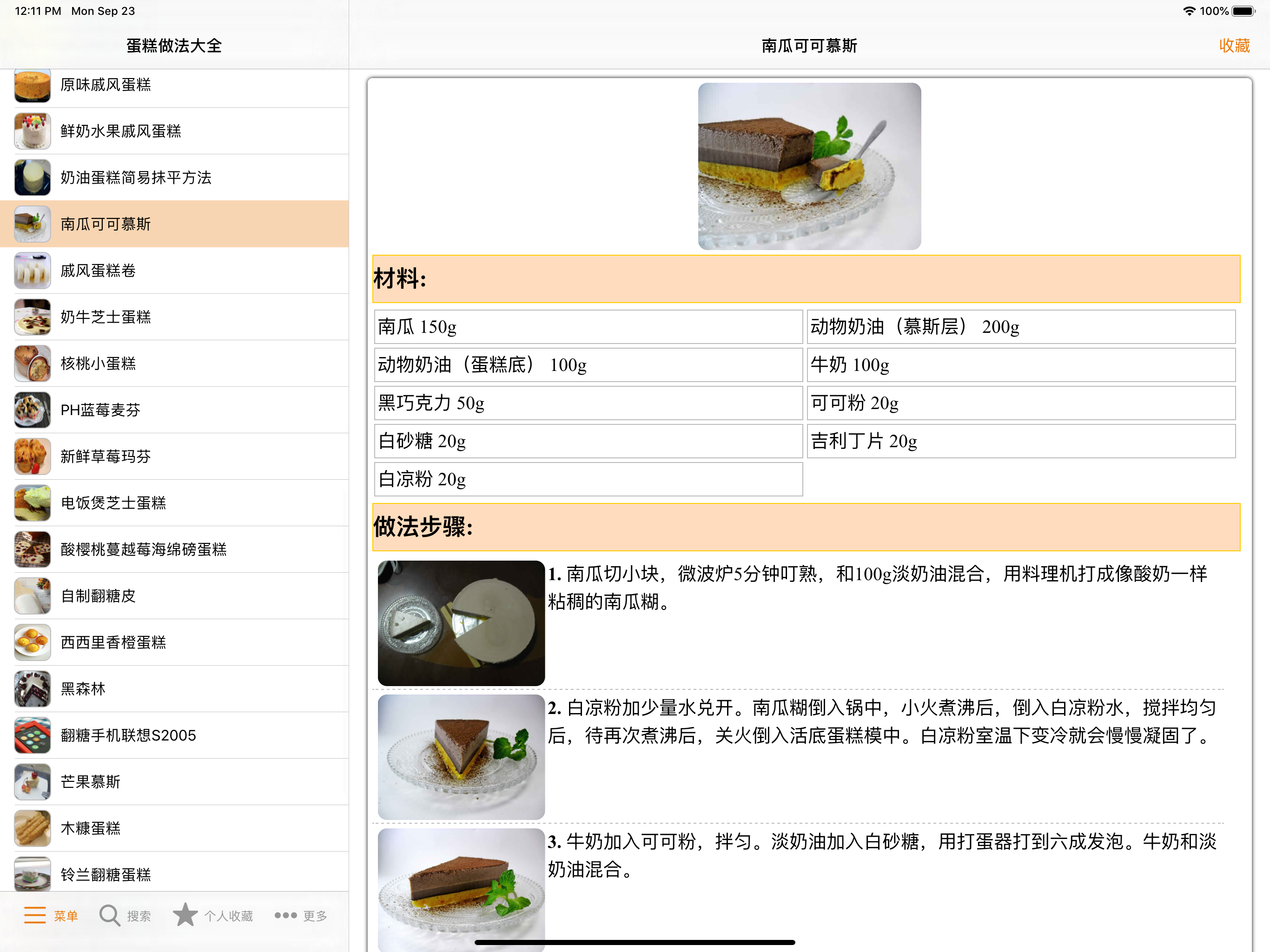Image resolution: width=1270 pixels, height=952 pixels.
Task: Select highlighted 南瓜可可慕斯 list text
Action: pyautogui.click(x=106, y=224)
